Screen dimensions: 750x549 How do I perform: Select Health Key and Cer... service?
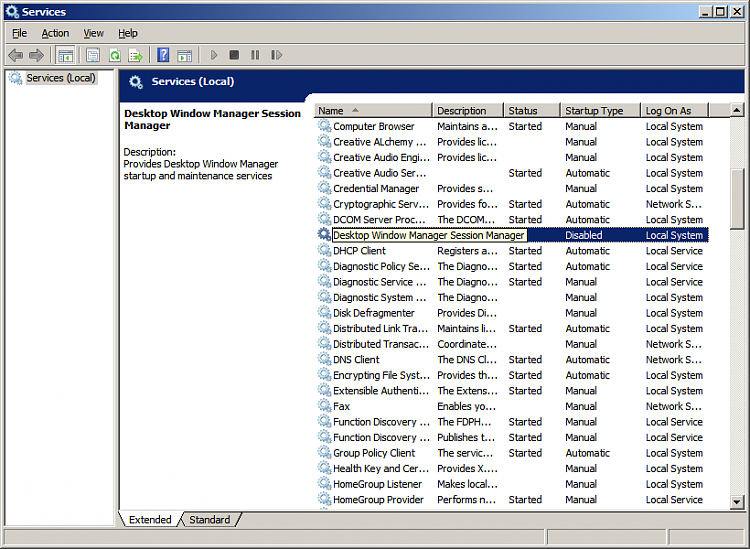[512, 468]
